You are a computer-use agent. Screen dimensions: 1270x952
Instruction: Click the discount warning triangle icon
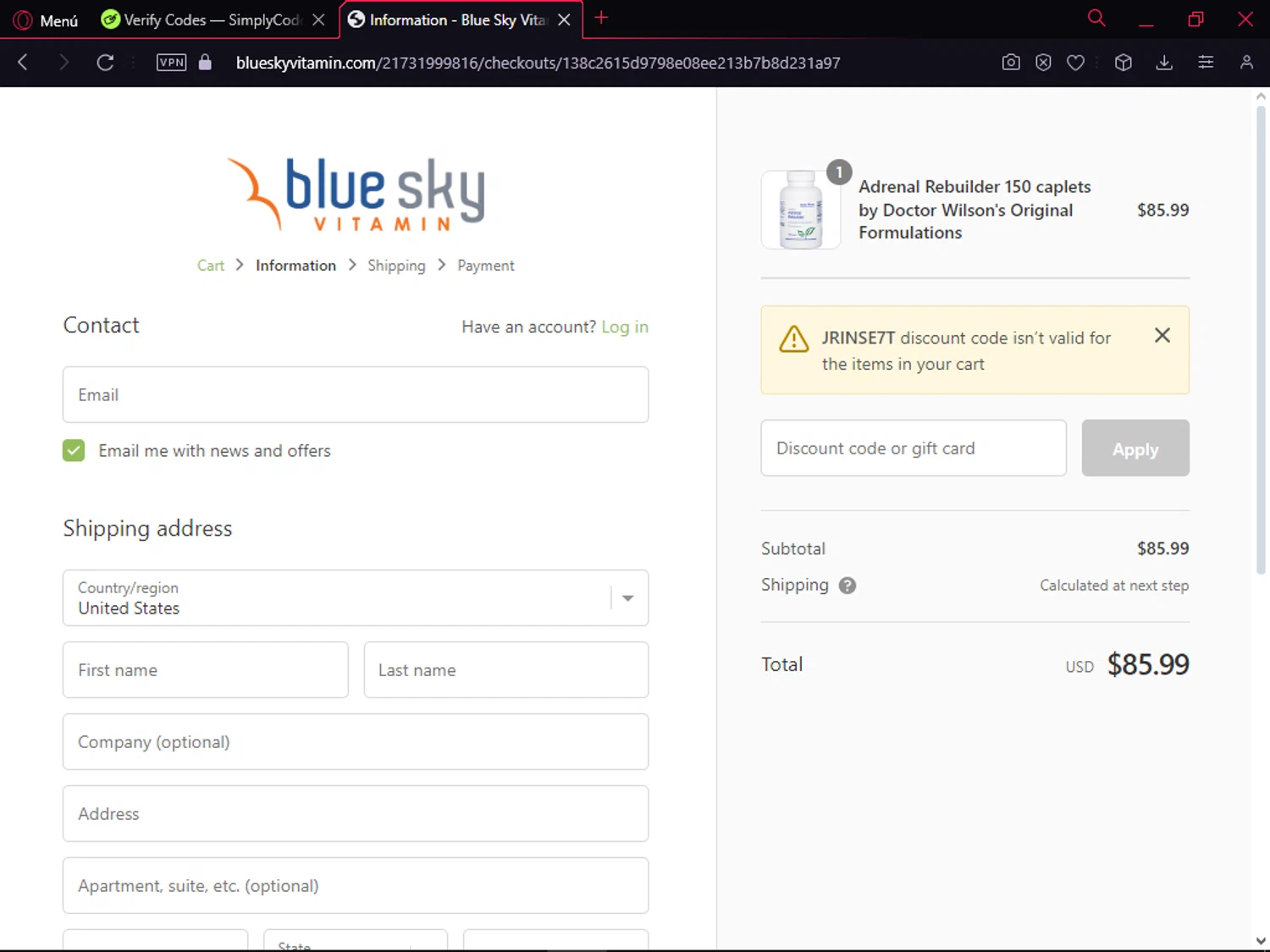[x=794, y=338]
